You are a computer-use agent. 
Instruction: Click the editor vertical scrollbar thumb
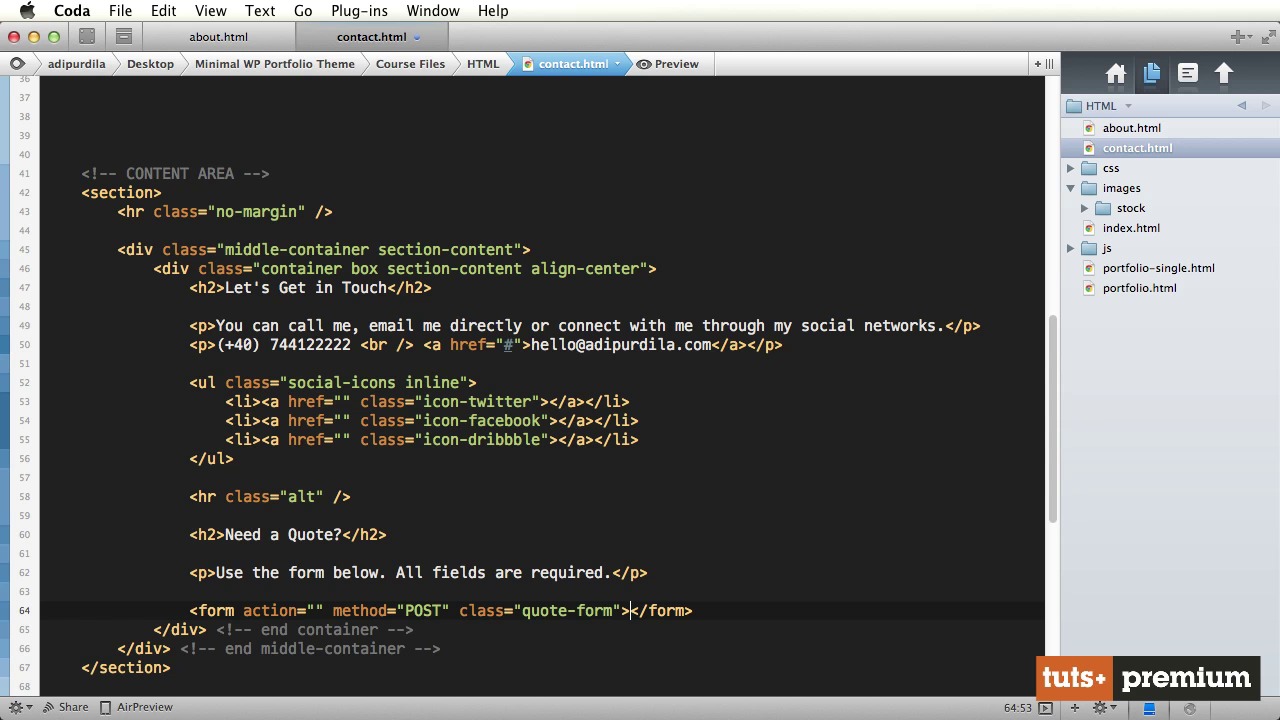pyautogui.click(x=1052, y=418)
